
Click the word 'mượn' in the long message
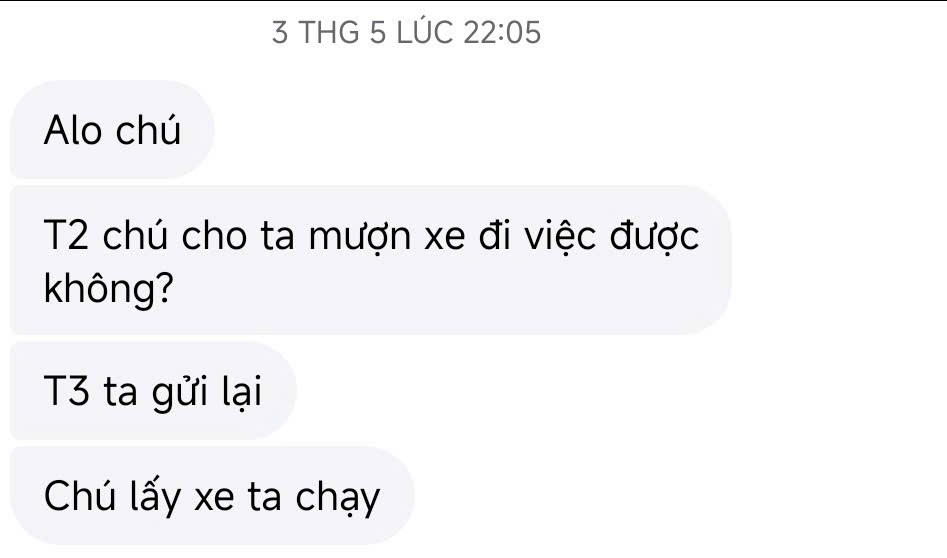(360, 237)
